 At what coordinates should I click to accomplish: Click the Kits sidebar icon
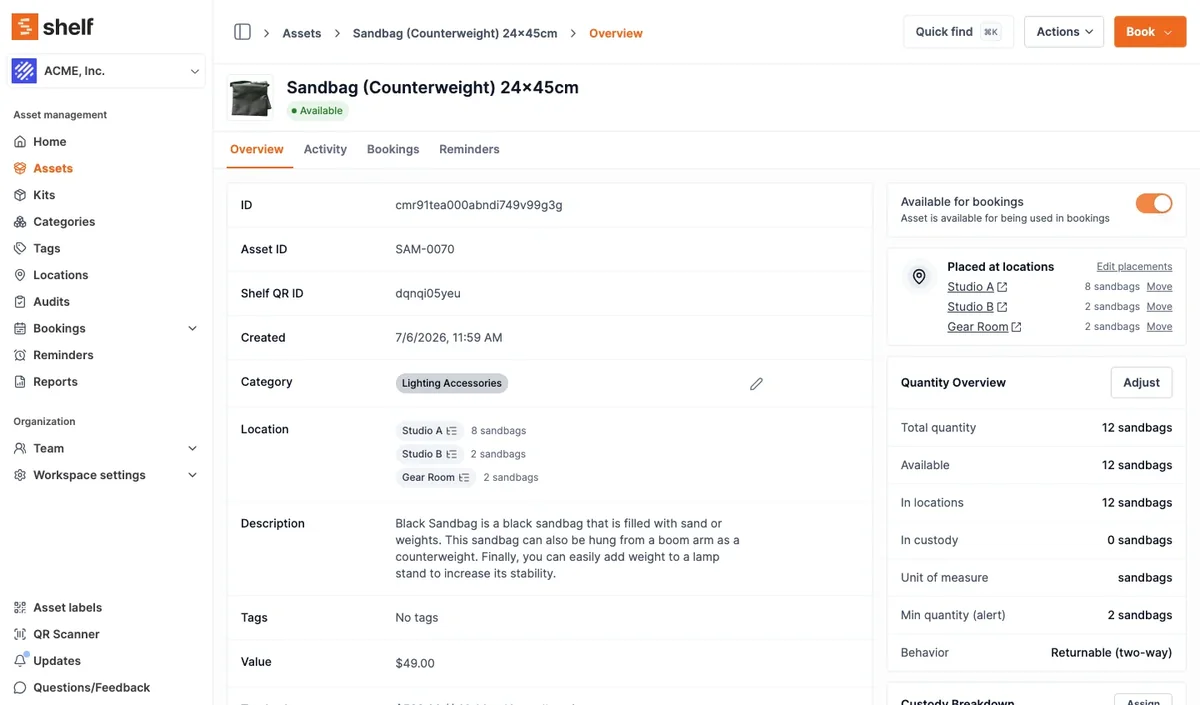tap(20, 195)
